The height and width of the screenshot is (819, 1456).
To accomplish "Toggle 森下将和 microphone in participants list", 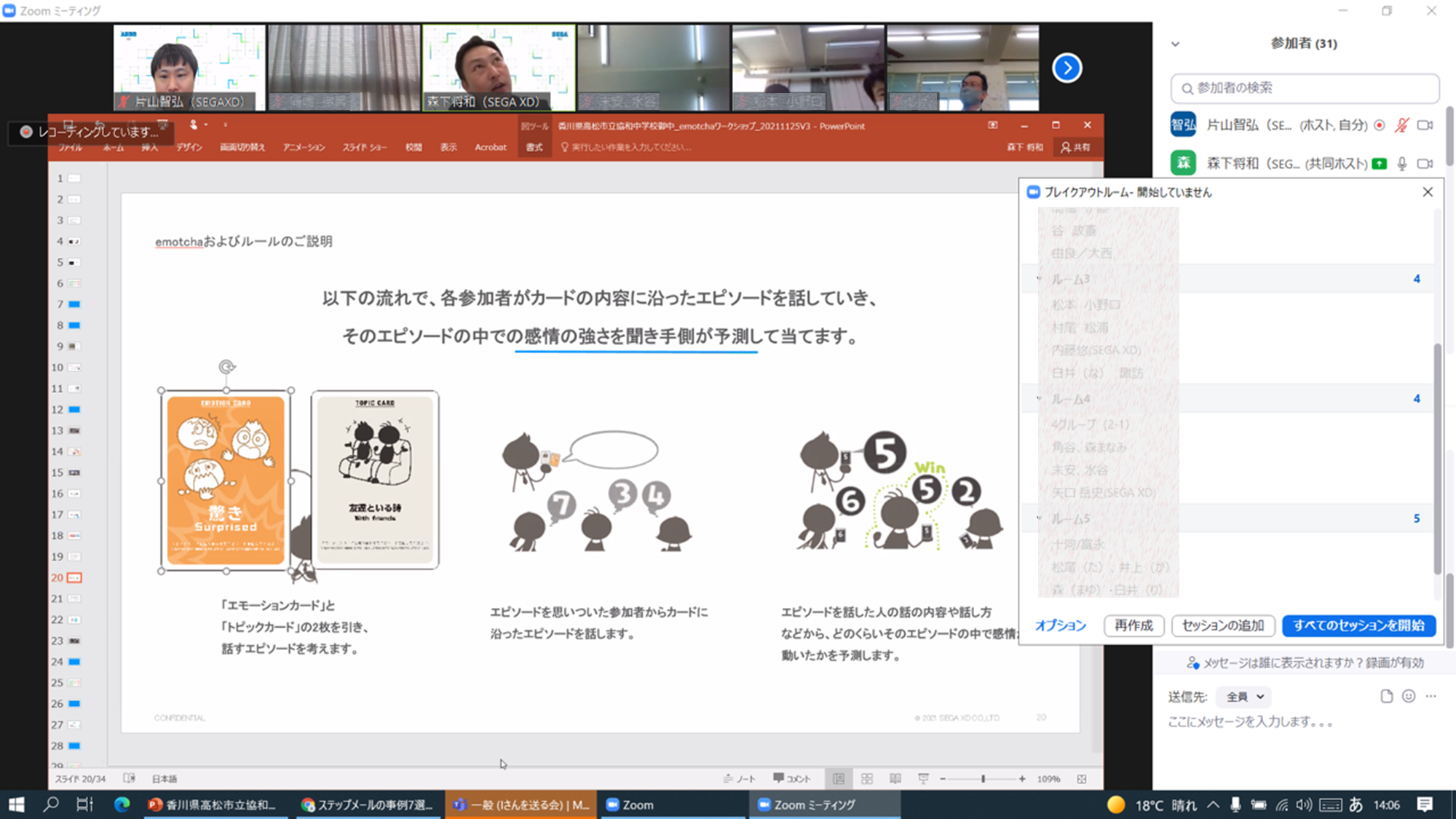I will click(x=1402, y=164).
